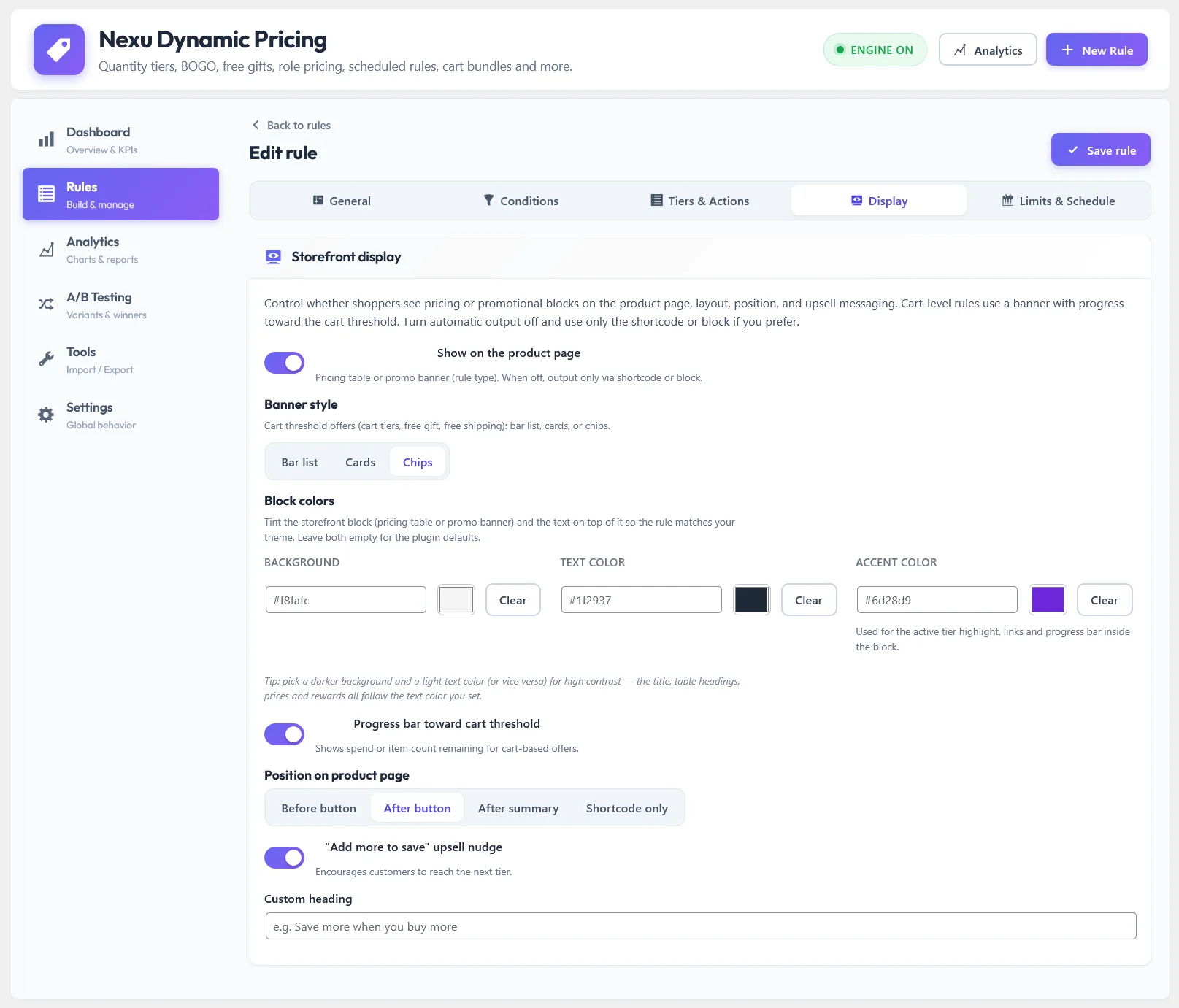Click the "Block colors" label
Image resolution: width=1179 pixels, height=1008 pixels.
(x=299, y=501)
